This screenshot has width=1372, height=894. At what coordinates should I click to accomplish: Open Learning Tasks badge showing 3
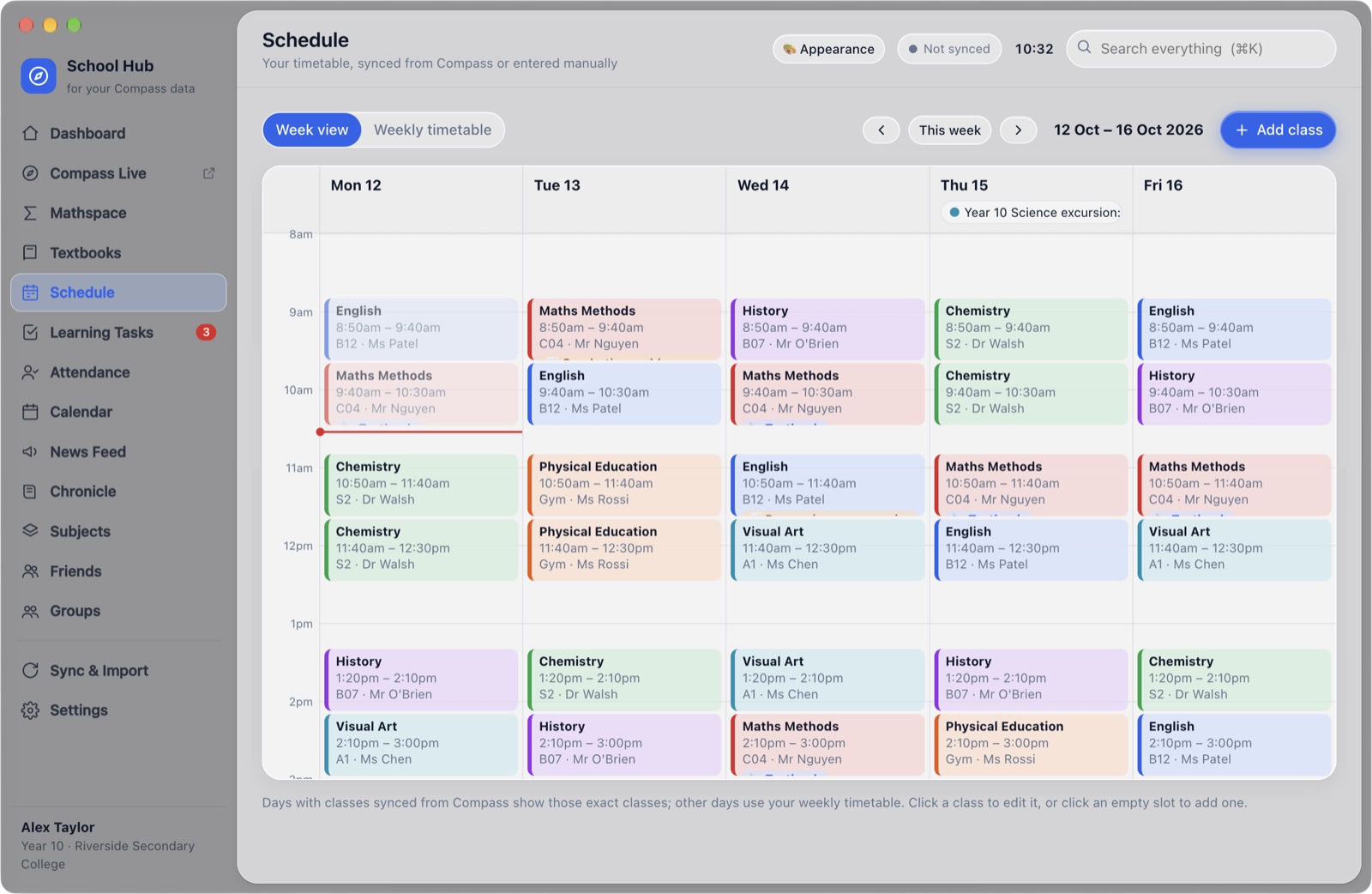(x=206, y=332)
